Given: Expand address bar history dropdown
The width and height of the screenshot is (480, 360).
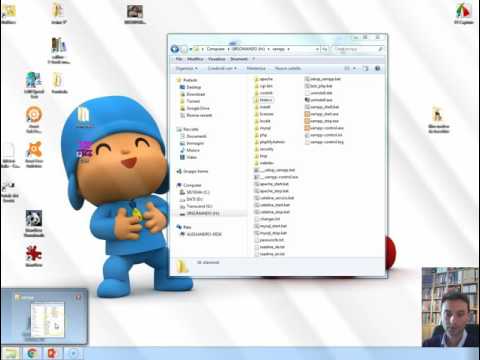Looking at the screenshot, I should pyautogui.click(x=317, y=49).
